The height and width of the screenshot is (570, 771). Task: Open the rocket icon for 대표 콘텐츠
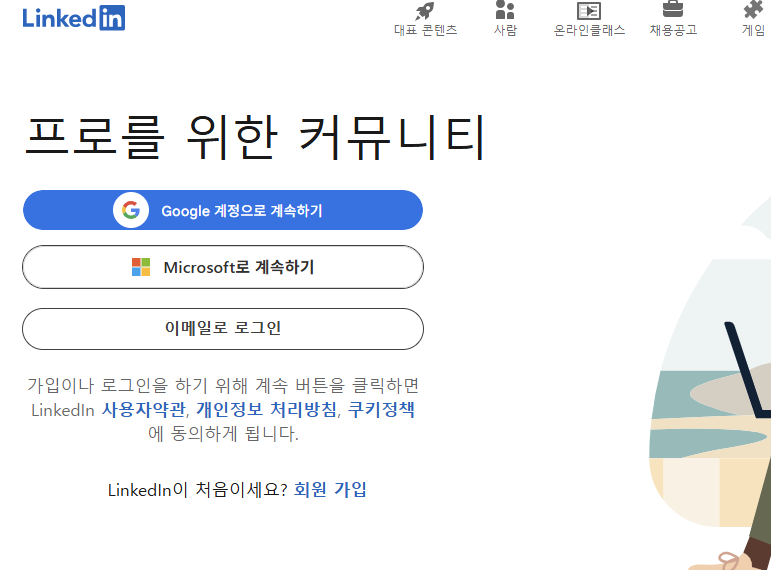click(x=425, y=11)
